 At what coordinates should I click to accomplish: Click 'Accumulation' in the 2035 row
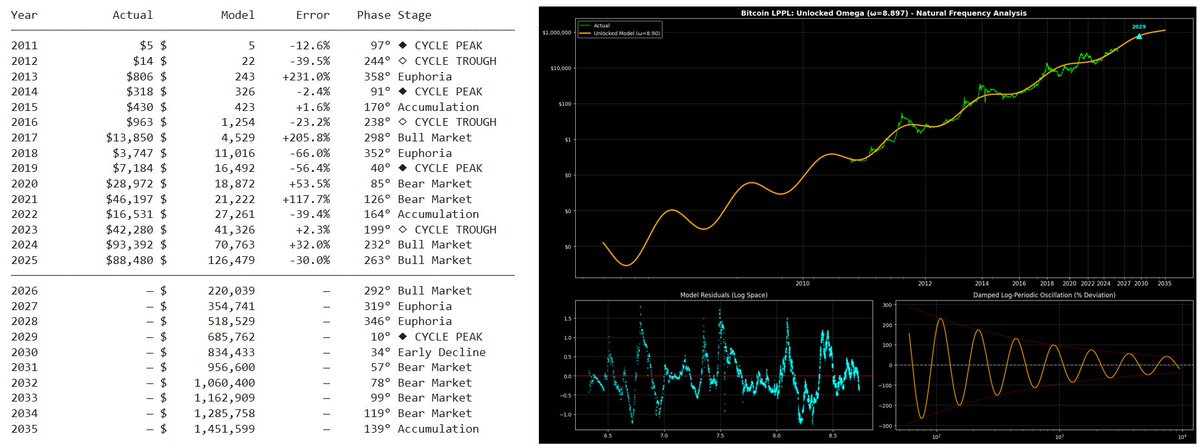438,428
